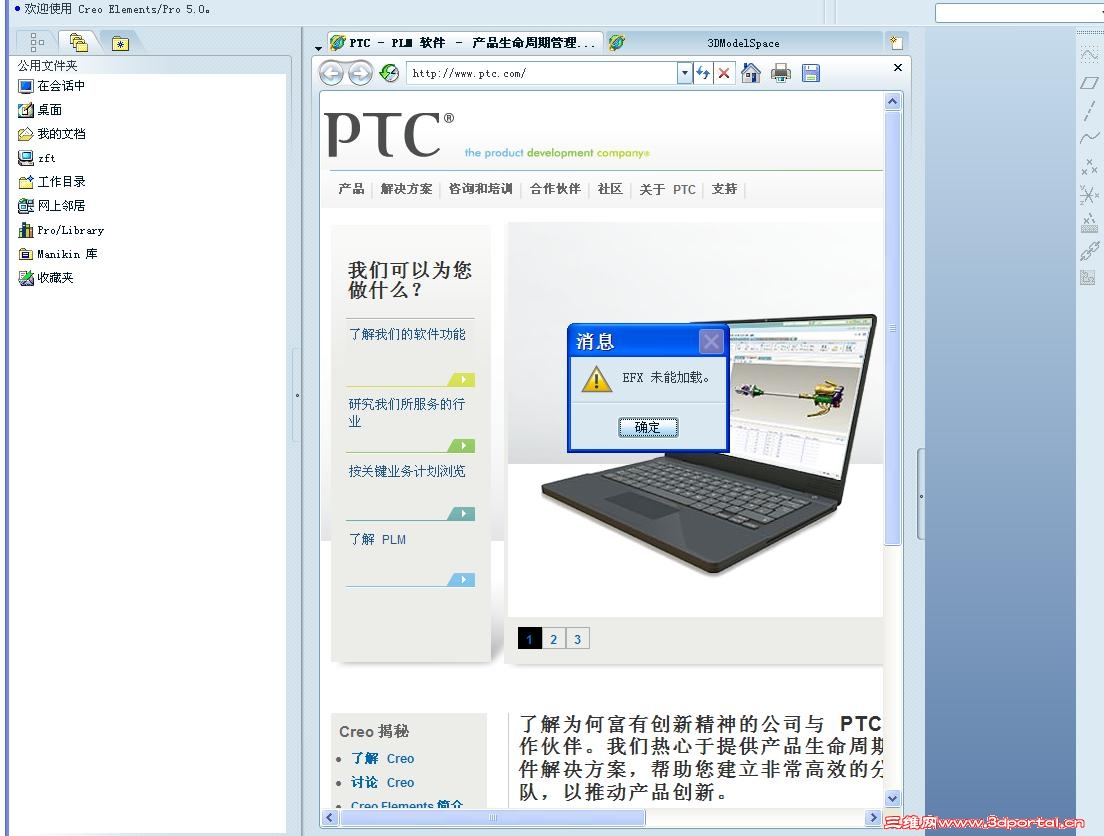This screenshot has width=1104, height=836.
Task: Open the model tree navigator tab
Action: pos(37,42)
